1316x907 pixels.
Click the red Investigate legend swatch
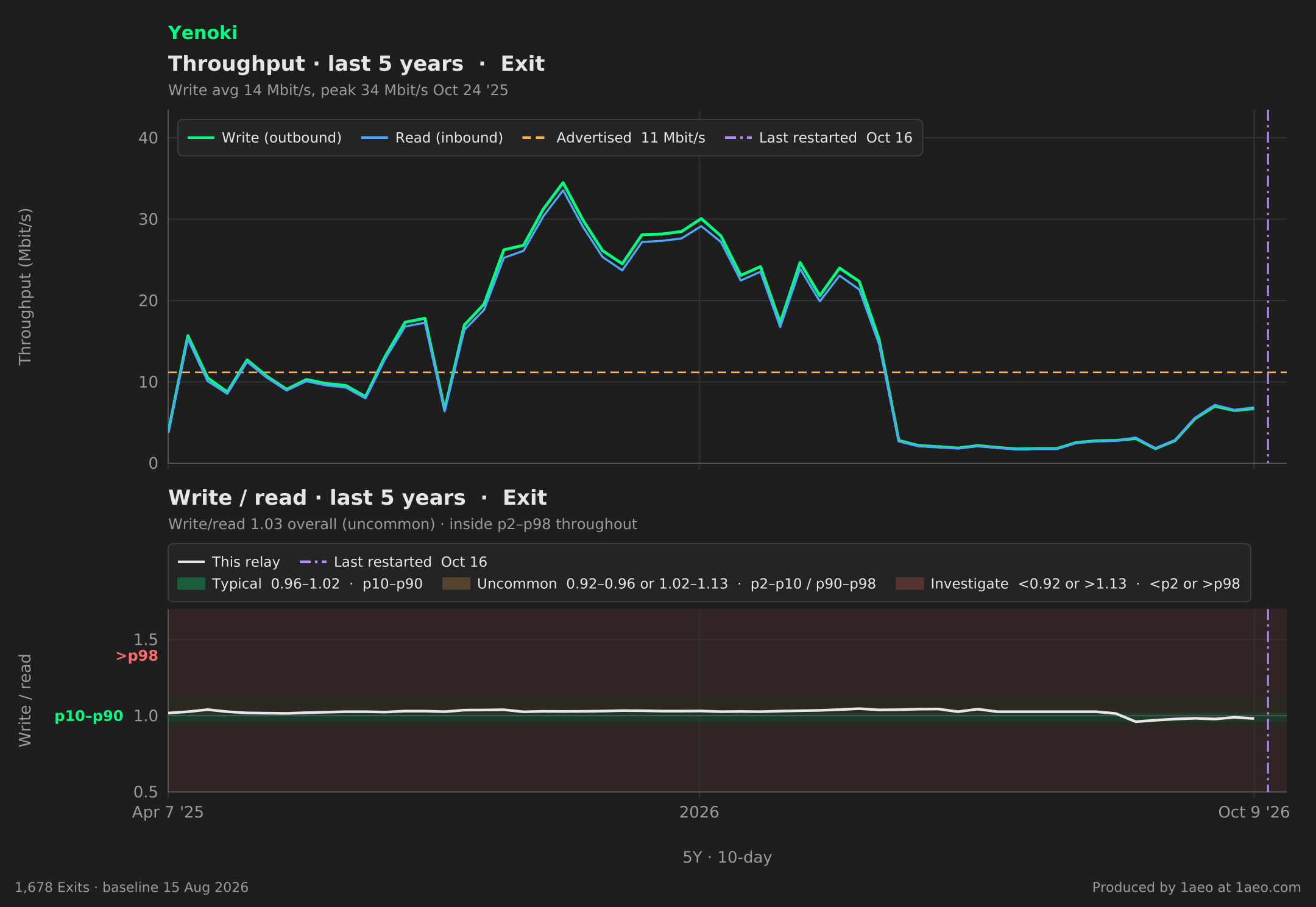pyautogui.click(x=910, y=584)
